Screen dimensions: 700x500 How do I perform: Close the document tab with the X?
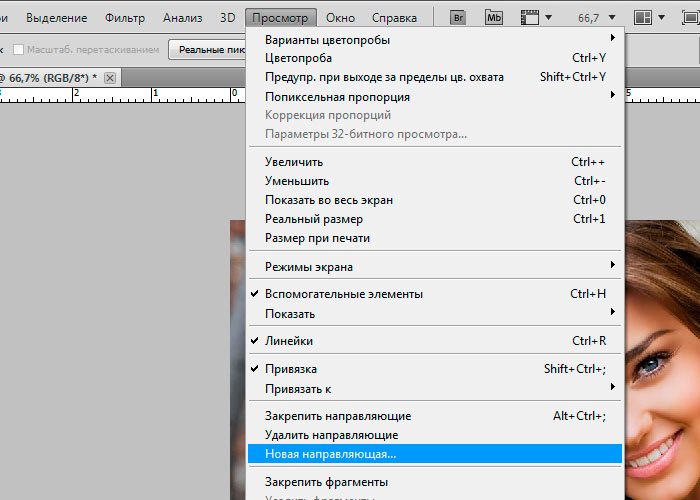click(x=110, y=78)
